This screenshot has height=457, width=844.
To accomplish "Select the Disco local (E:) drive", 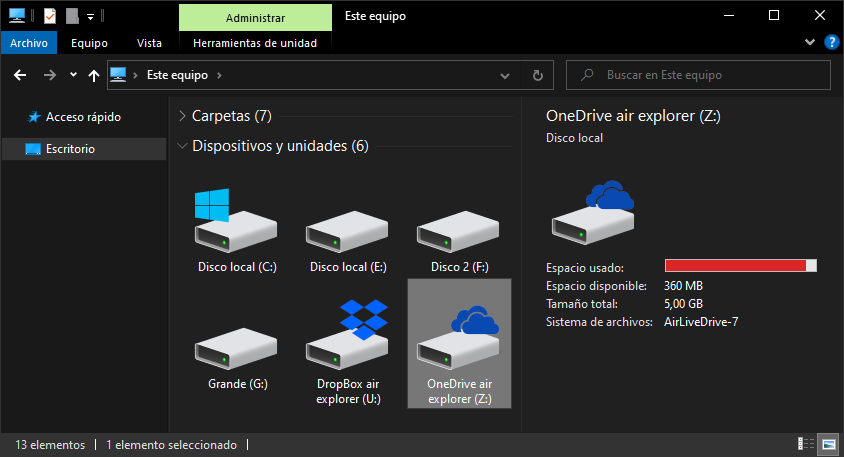I will coord(347,232).
